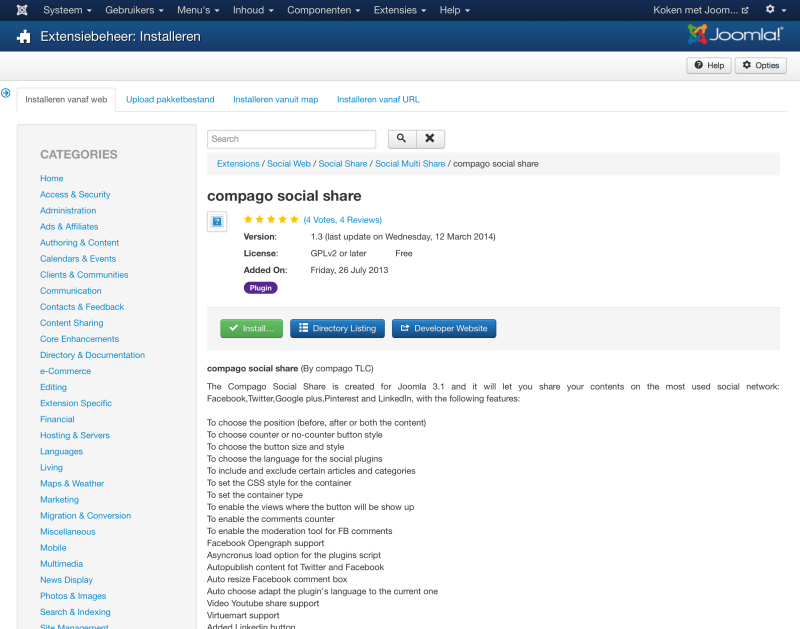Select the Editing category
Screen dimensions: 800x629
coord(54,387)
